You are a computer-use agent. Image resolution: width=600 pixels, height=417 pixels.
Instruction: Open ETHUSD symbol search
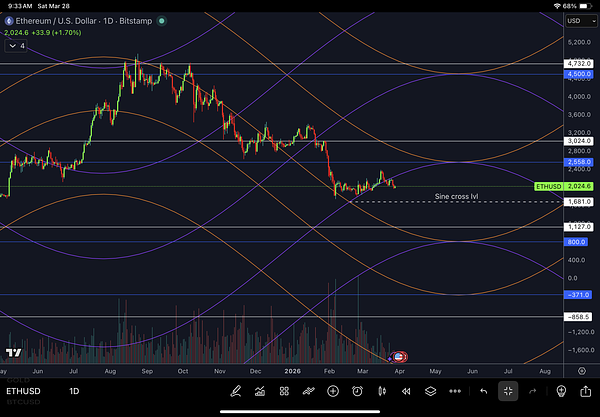click(22, 390)
